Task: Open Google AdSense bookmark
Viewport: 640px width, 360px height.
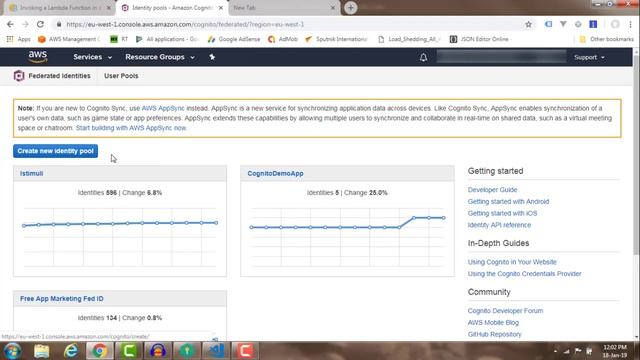Action: point(233,39)
